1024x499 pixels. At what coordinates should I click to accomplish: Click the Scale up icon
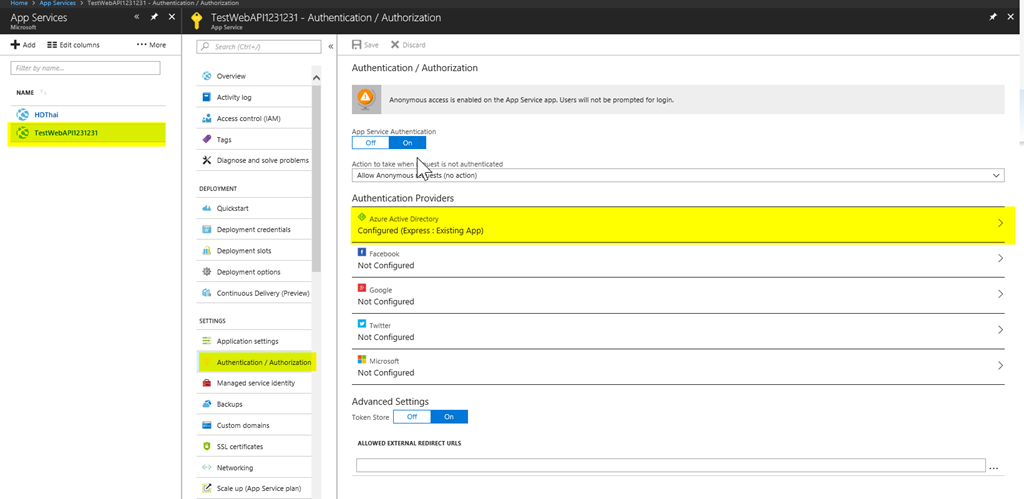[207, 488]
